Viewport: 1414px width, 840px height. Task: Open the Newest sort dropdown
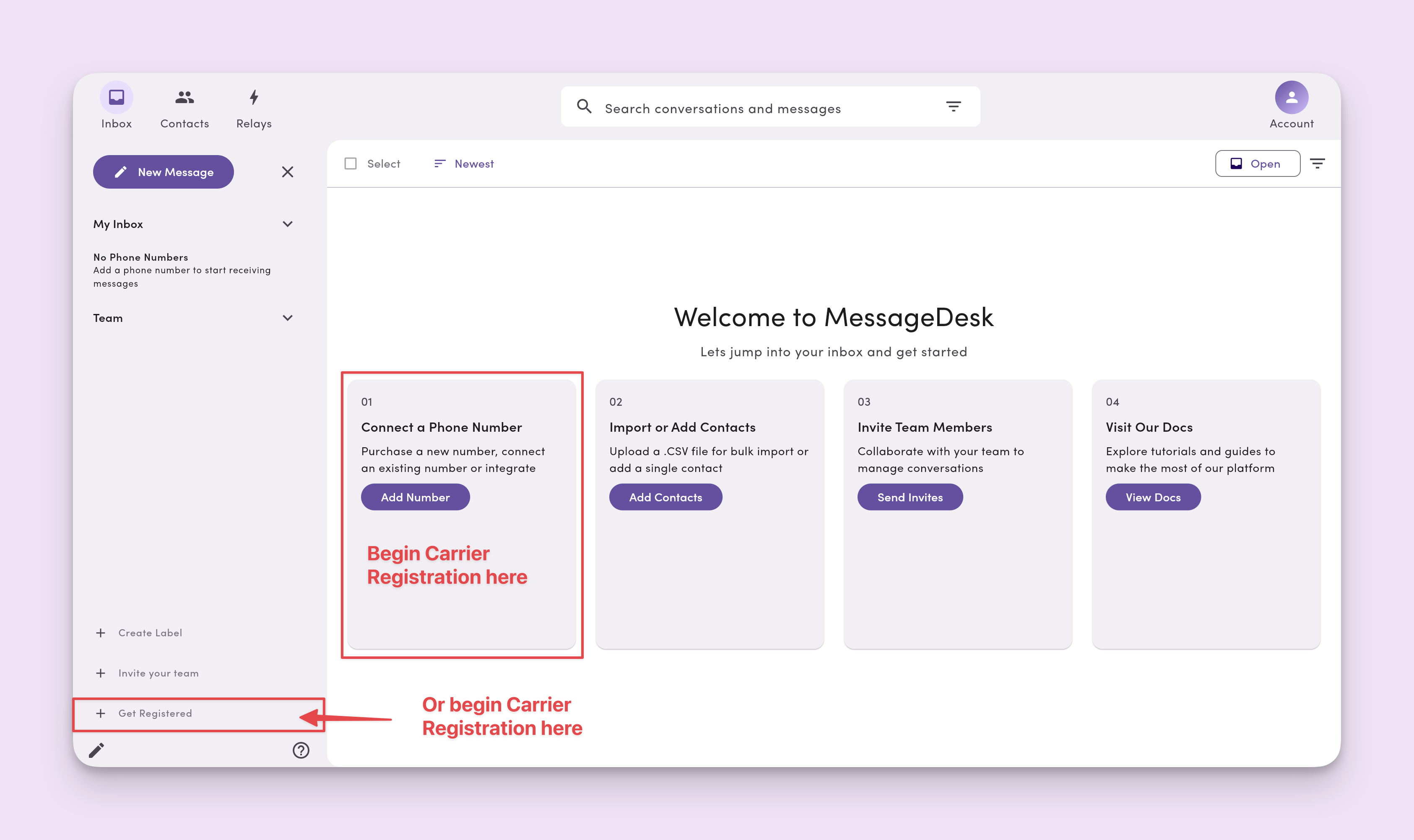point(464,163)
